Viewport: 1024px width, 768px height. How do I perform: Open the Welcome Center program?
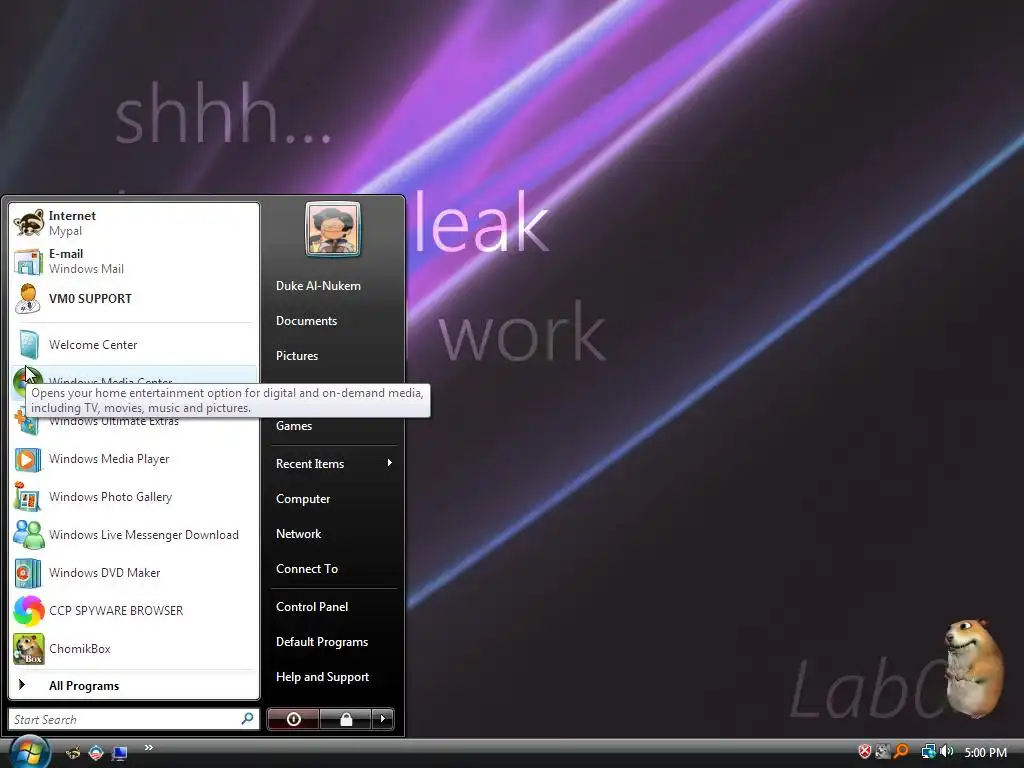click(134, 345)
